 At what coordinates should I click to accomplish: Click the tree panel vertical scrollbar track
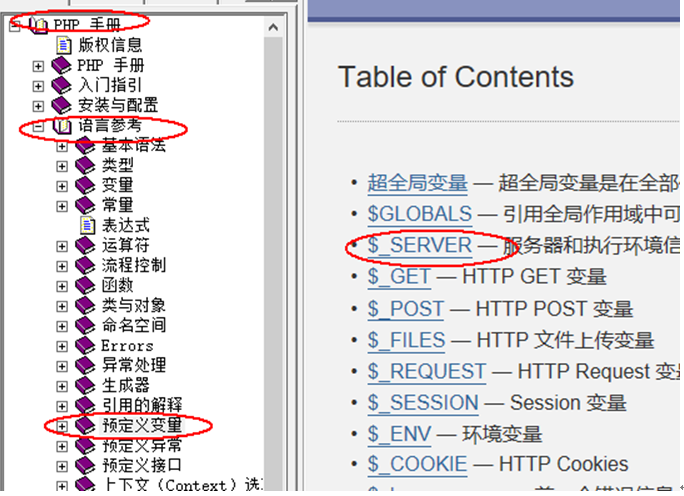273,262
